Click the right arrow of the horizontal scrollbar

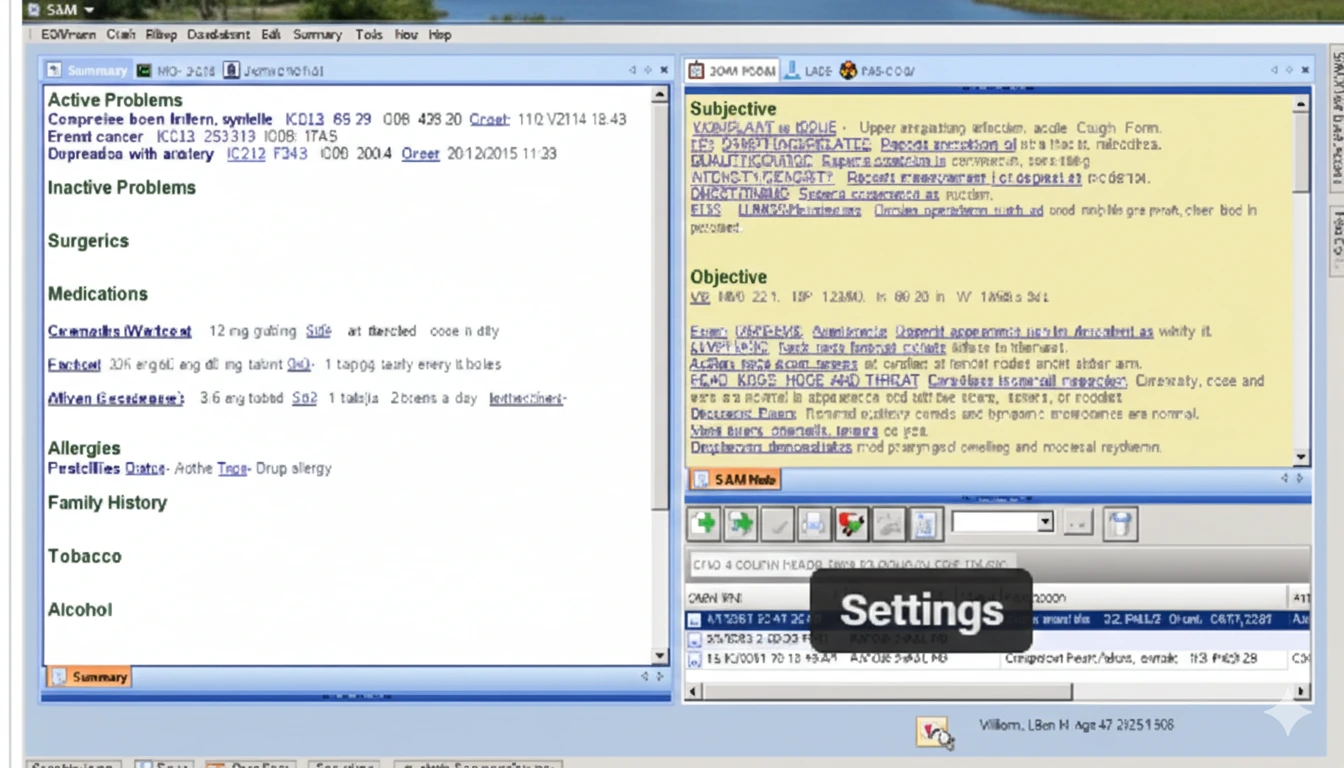[1301, 691]
